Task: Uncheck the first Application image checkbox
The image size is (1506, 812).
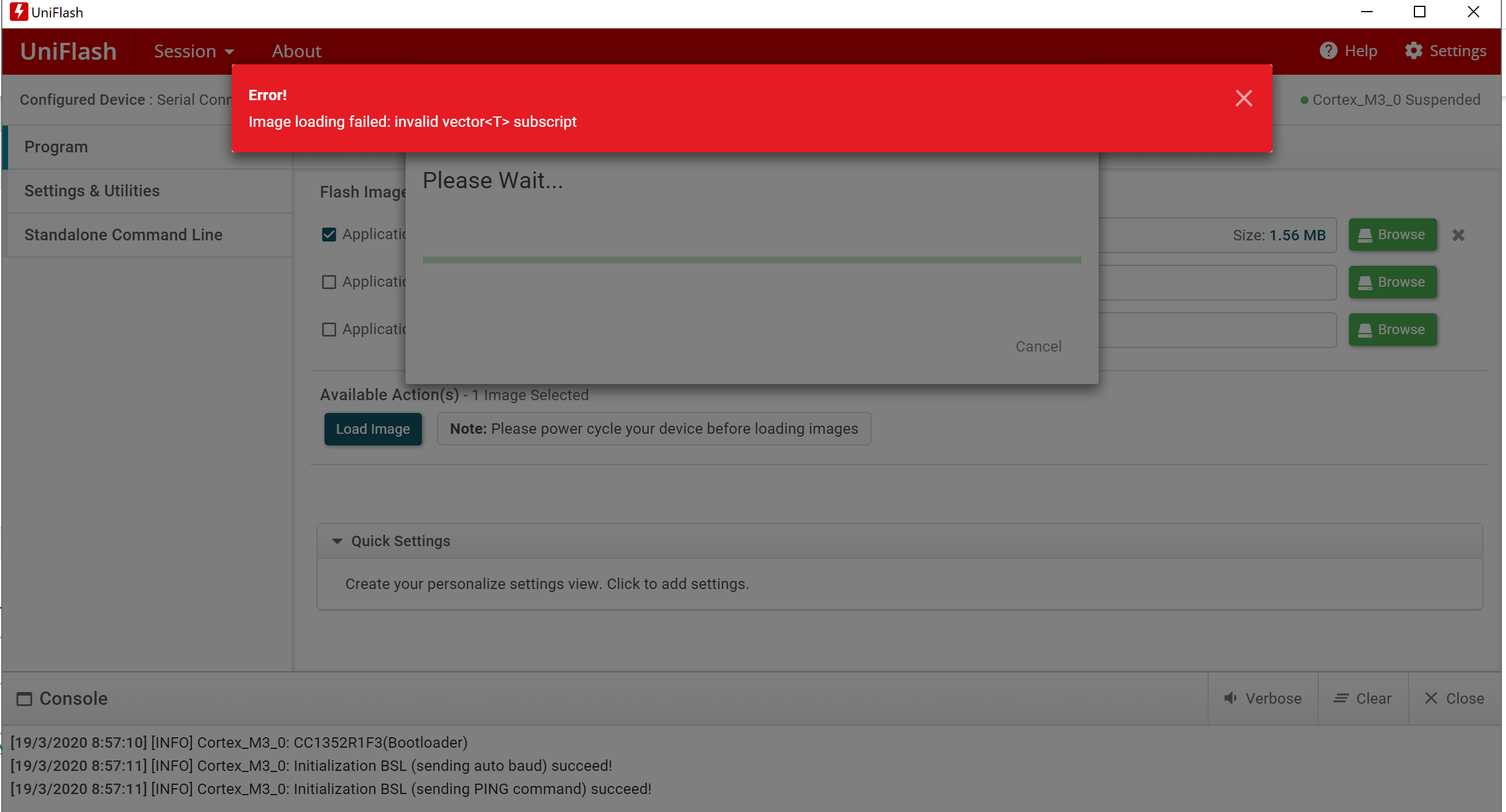Action: [x=329, y=235]
